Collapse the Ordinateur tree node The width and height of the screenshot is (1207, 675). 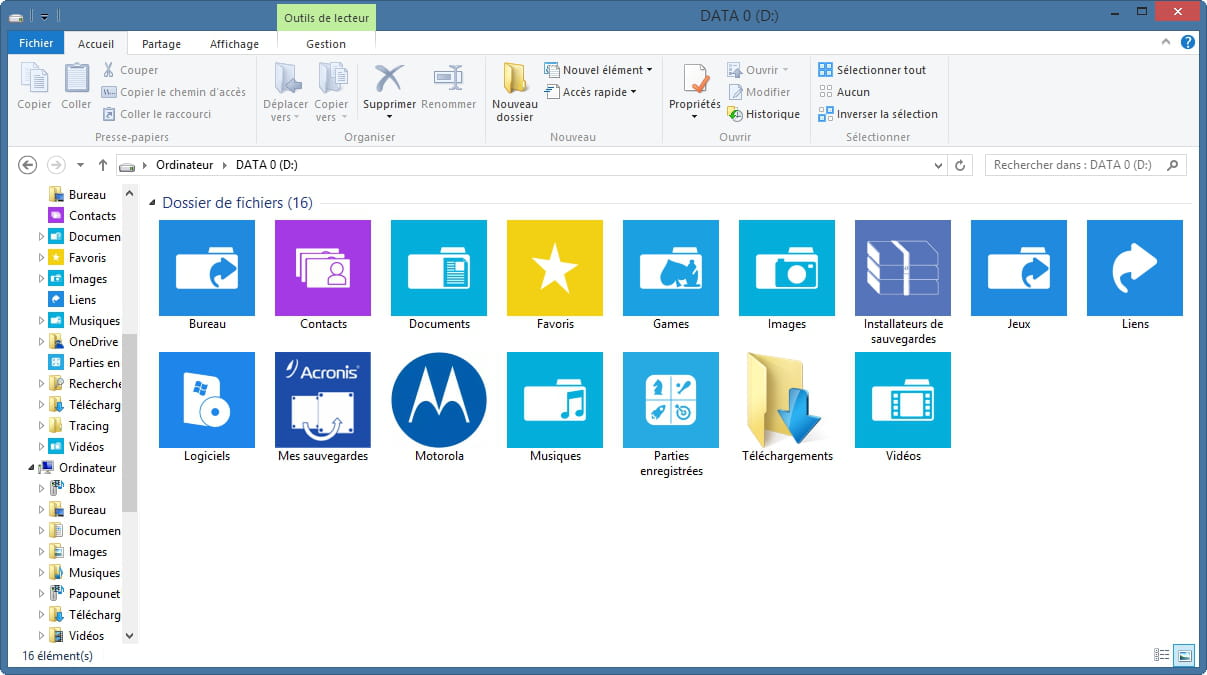pos(33,468)
